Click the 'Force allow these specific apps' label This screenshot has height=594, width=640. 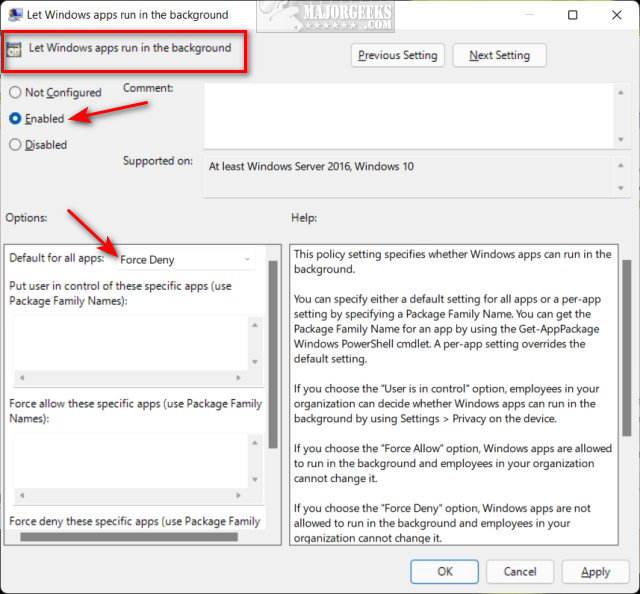(x=136, y=411)
